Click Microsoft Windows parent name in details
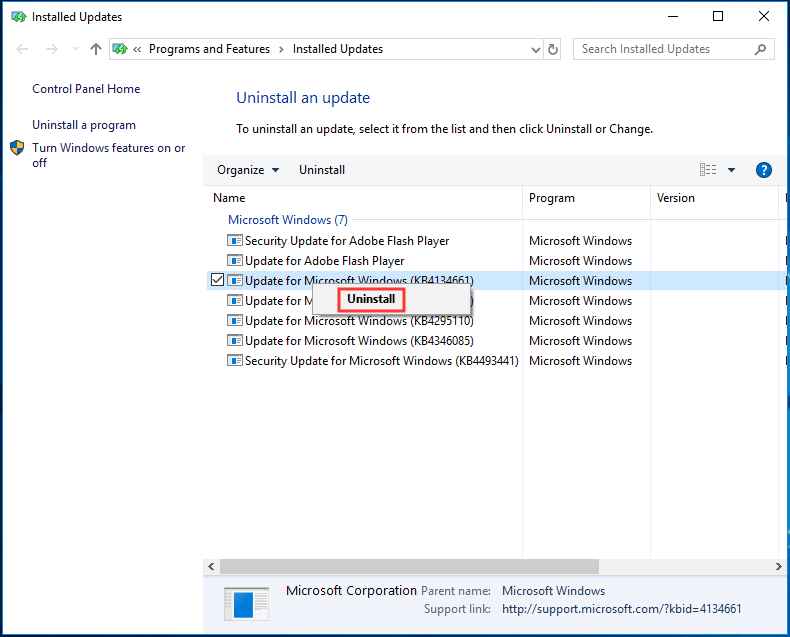 (x=553, y=591)
